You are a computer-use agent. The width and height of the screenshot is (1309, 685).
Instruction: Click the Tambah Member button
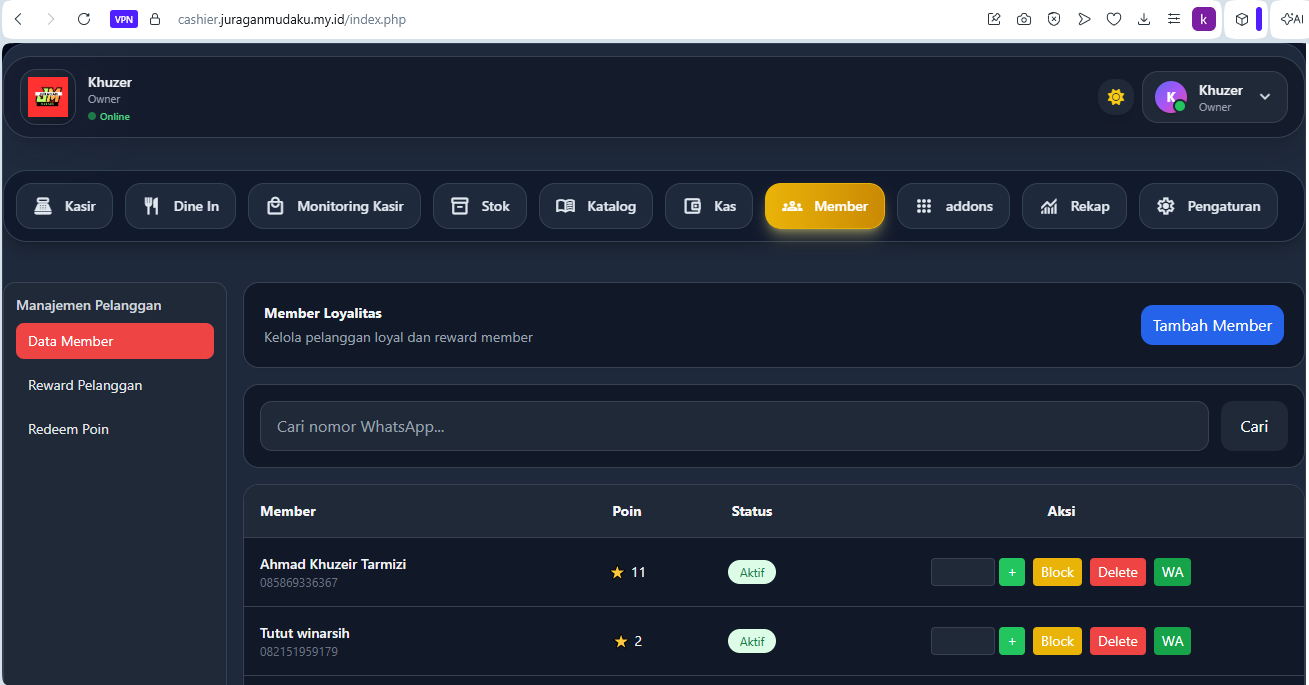pyautogui.click(x=1212, y=325)
